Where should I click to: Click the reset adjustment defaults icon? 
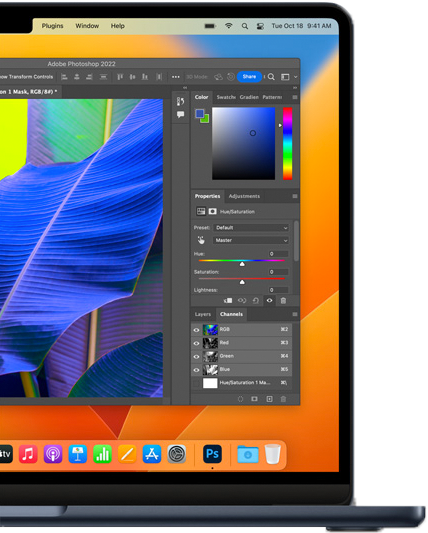[256, 300]
